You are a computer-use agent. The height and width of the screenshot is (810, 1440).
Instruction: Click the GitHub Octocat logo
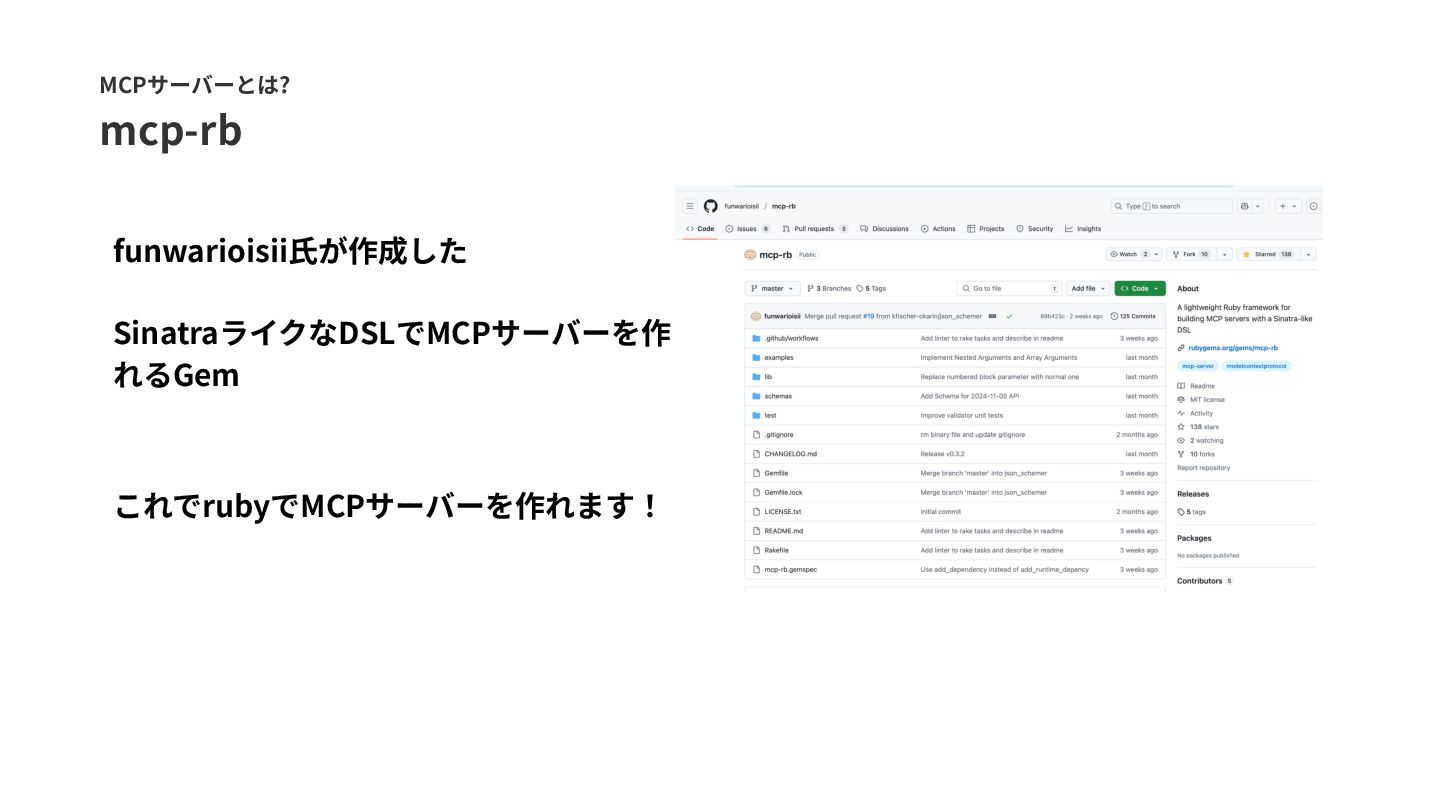click(x=710, y=206)
